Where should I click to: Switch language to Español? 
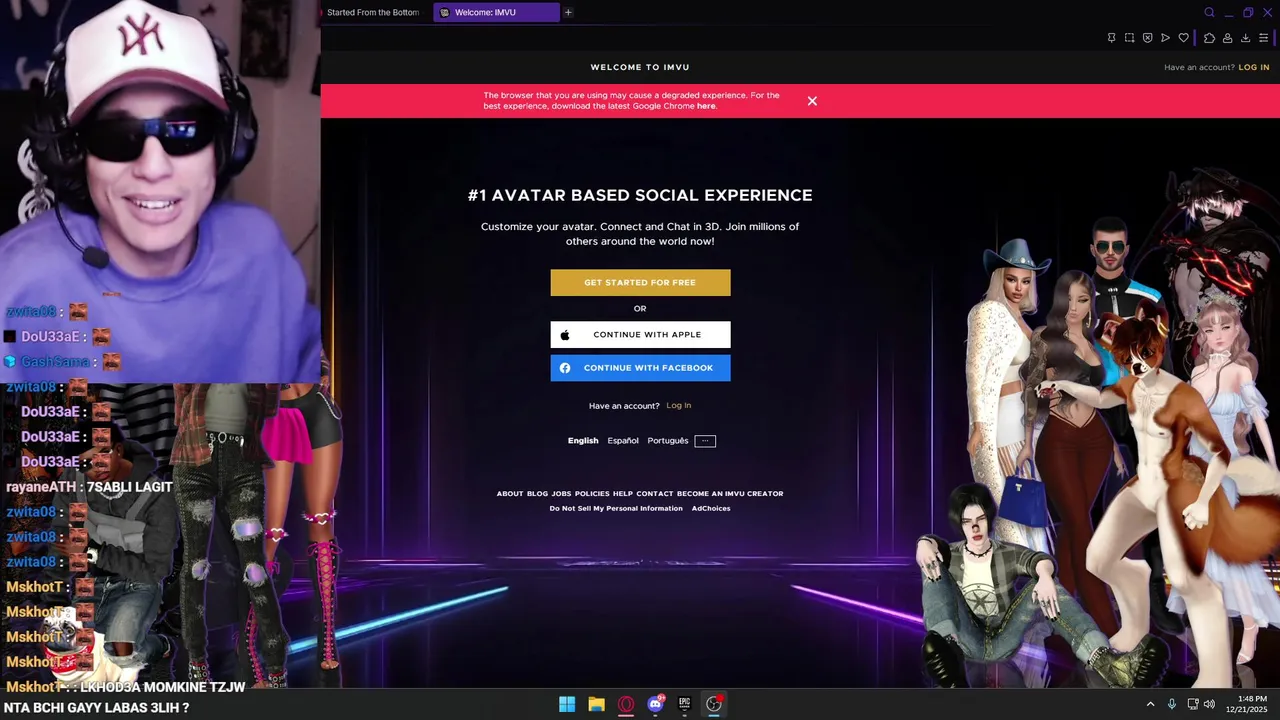(x=623, y=441)
